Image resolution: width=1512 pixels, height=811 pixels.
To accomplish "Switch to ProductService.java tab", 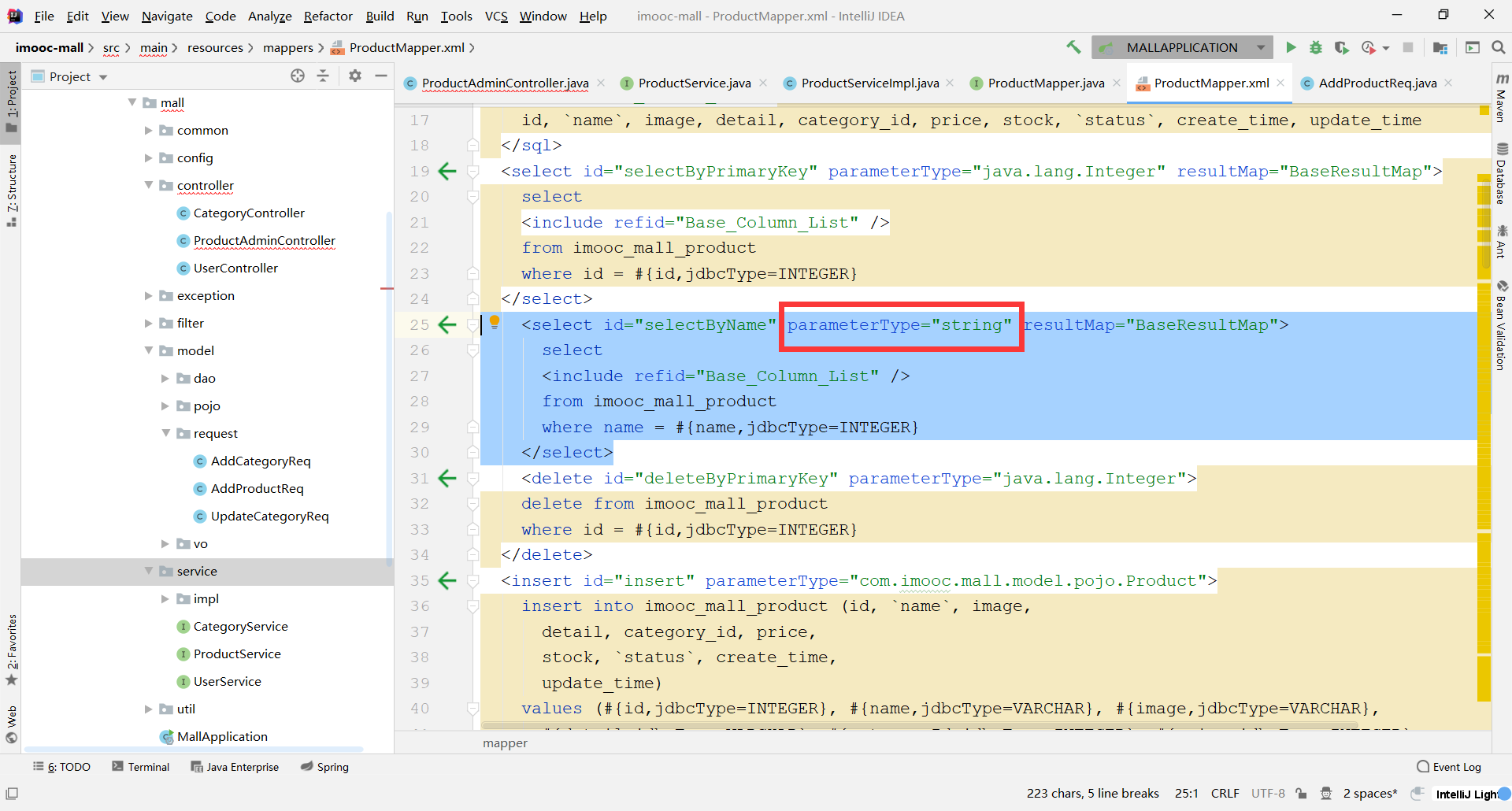I will click(695, 83).
